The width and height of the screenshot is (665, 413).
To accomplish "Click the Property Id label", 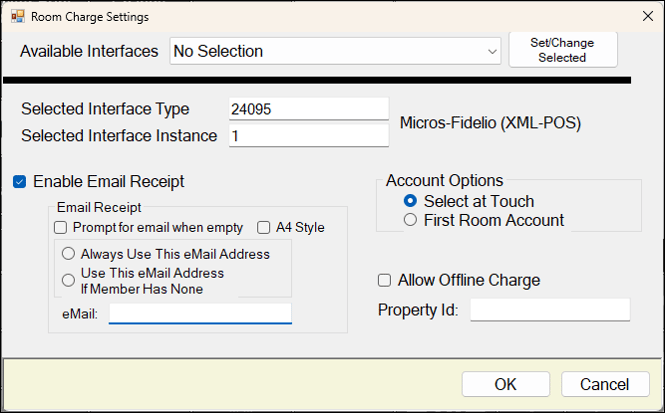I will tap(418, 310).
